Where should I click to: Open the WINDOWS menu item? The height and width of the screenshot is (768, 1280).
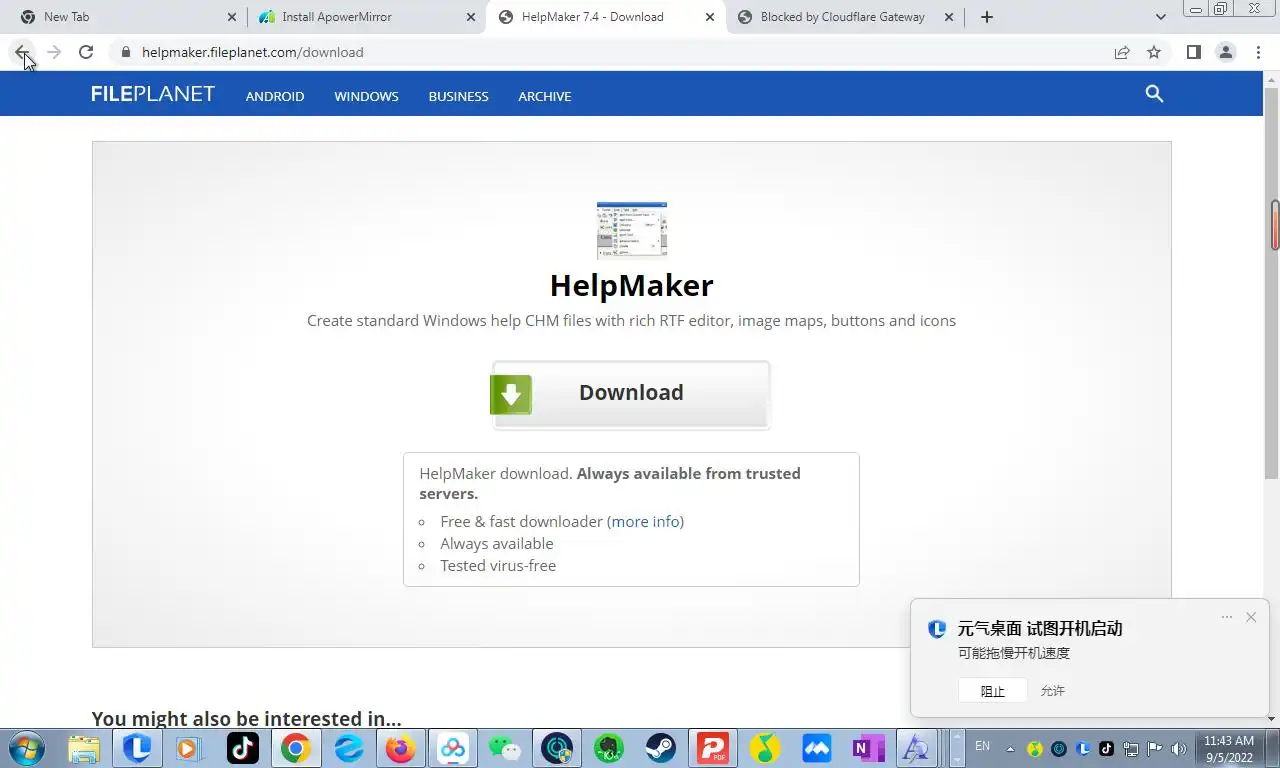tap(366, 96)
